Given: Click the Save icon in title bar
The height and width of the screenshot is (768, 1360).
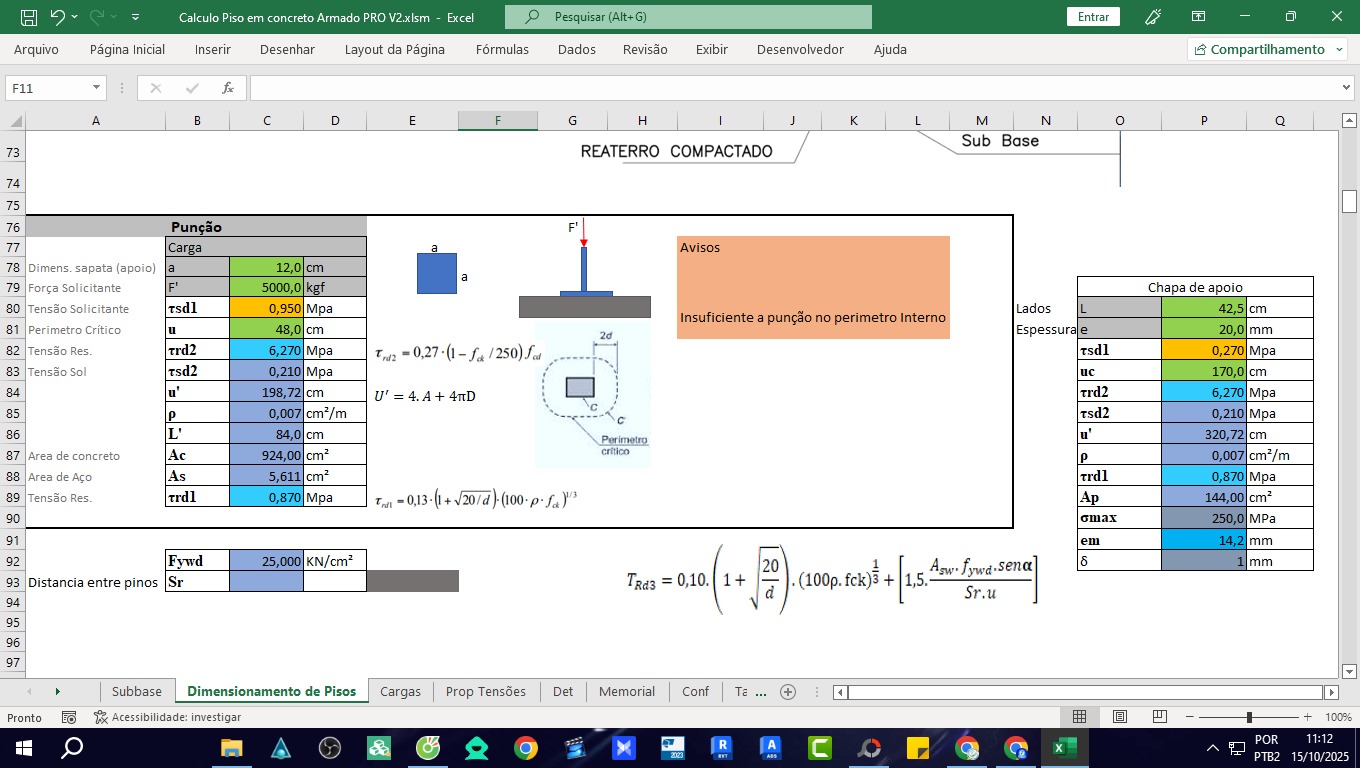Looking at the screenshot, I should (29, 17).
